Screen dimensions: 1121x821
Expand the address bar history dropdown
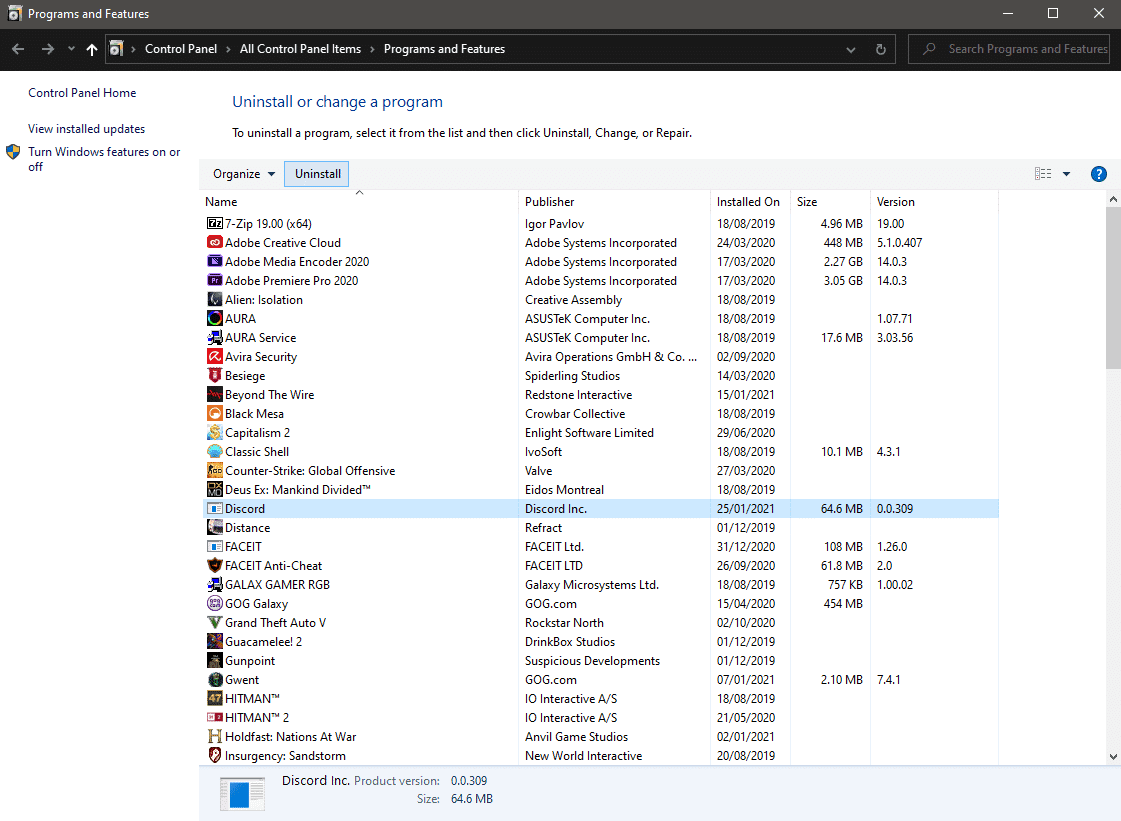click(x=851, y=49)
